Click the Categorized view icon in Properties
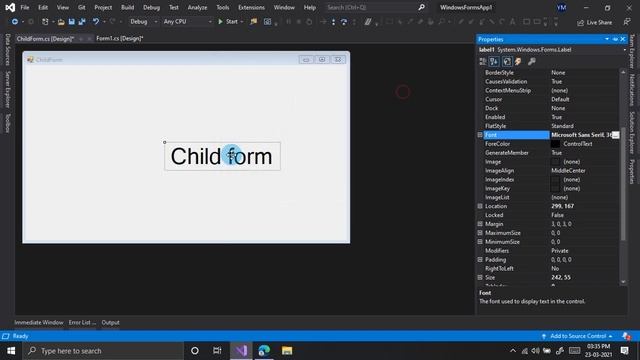The image size is (640, 360). [x=483, y=62]
